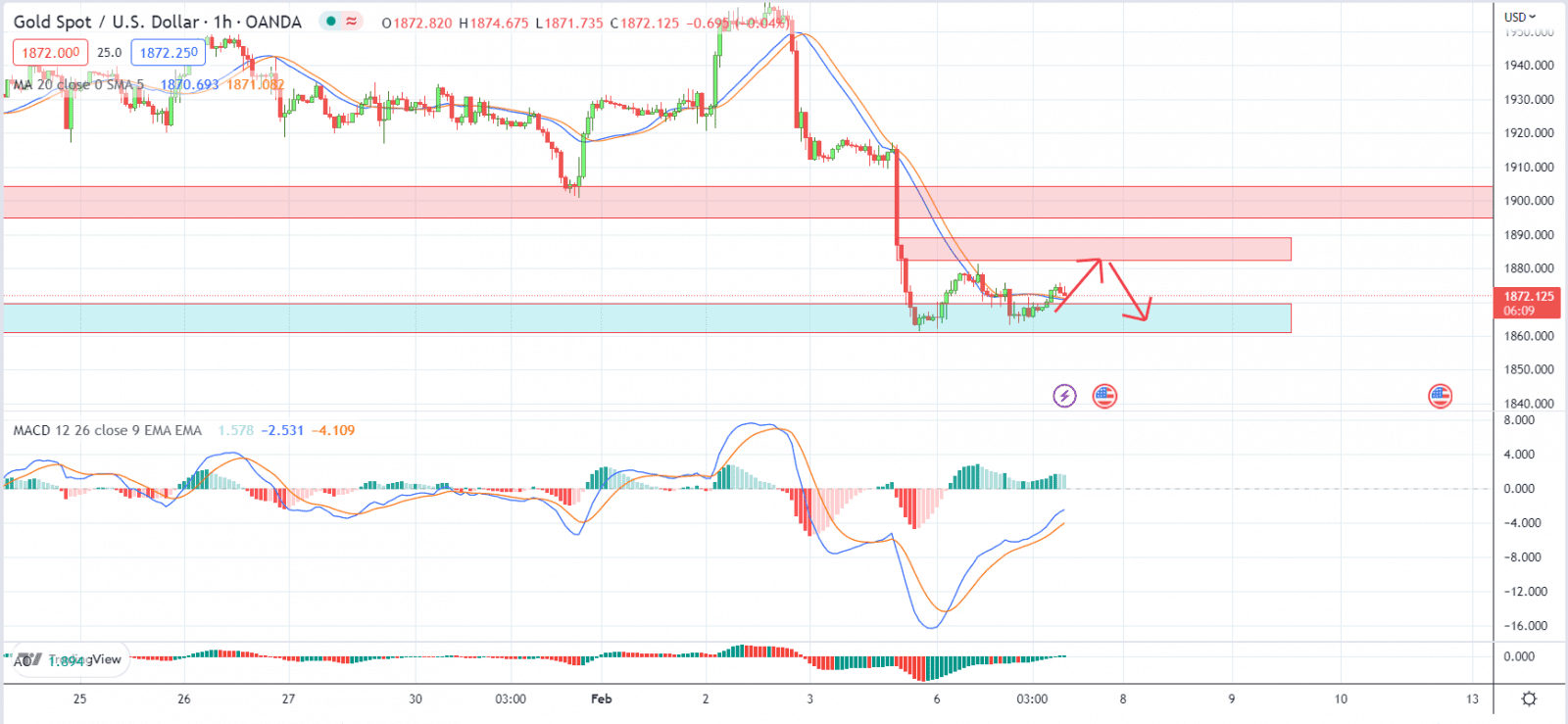Click the red sell price 1872.000 button
Screen dimensions: 1568x724
[50, 53]
